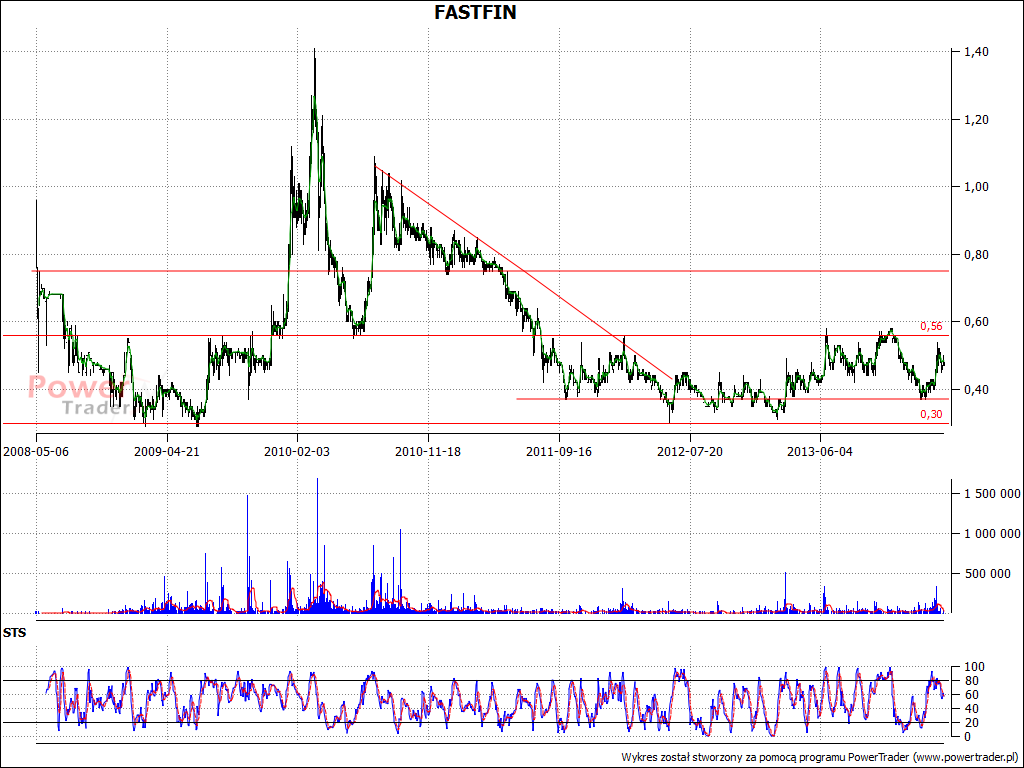1024x768 pixels.
Task: Click the 0,40 price axis value
Action: (x=976, y=390)
